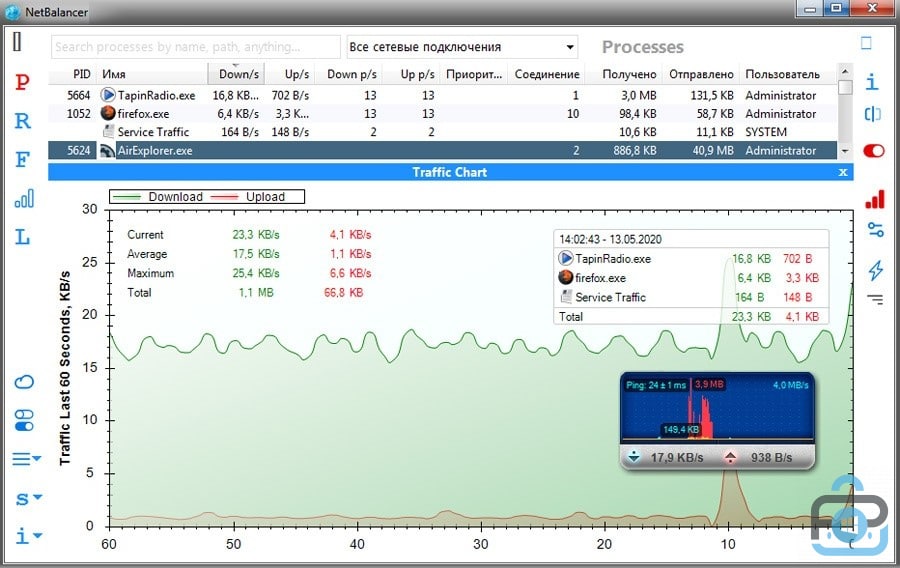The width and height of the screenshot is (900, 568).
Task: Open the cloud icon in left sidebar
Action: [24, 382]
